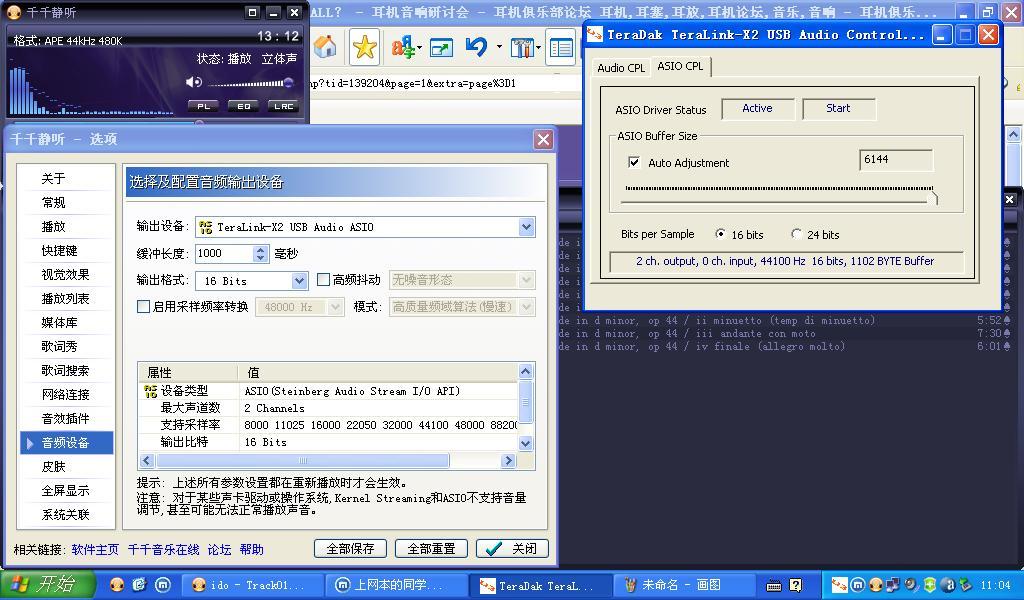Switch to the ASIO CPL tab
Viewport: 1024px width, 600px height.
point(680,66)
